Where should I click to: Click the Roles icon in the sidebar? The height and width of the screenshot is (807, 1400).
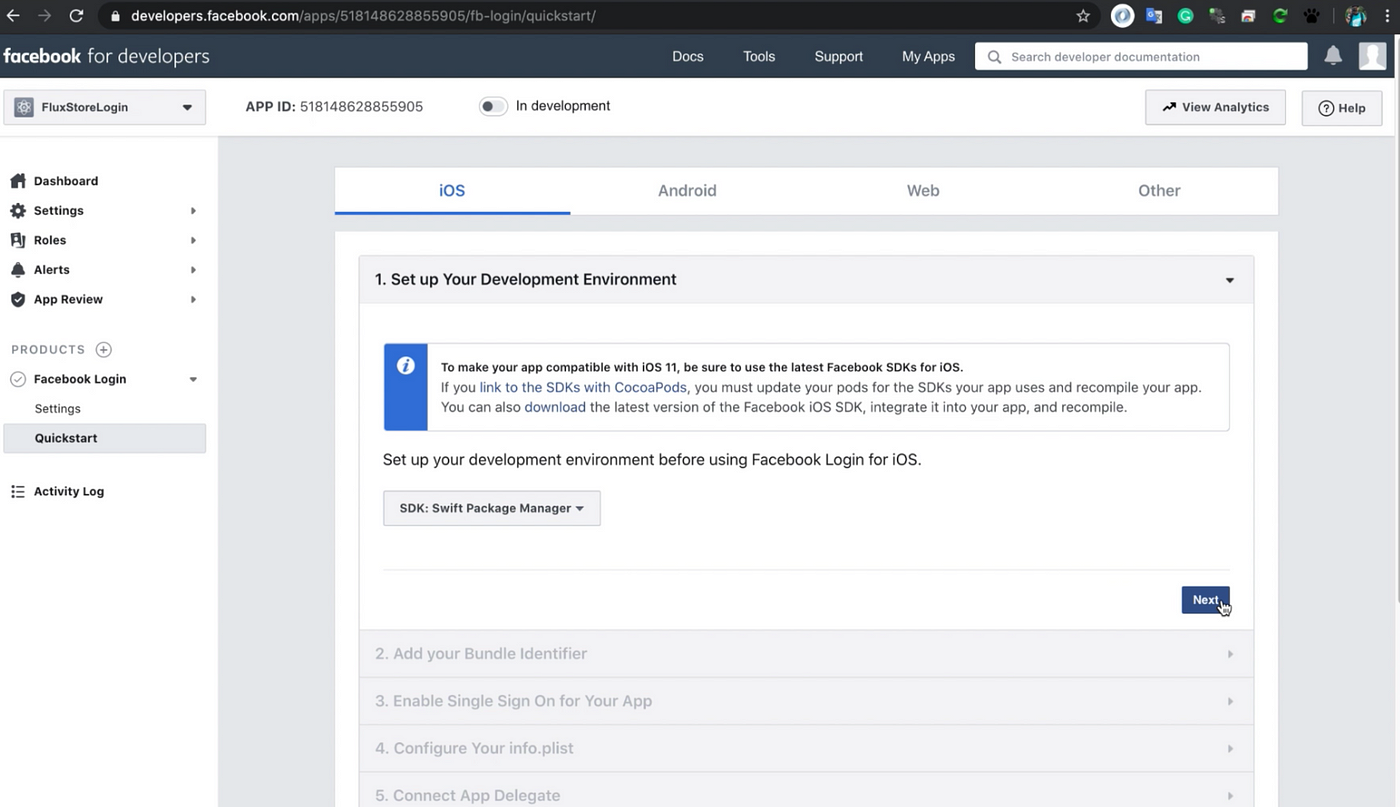[17, 240]
